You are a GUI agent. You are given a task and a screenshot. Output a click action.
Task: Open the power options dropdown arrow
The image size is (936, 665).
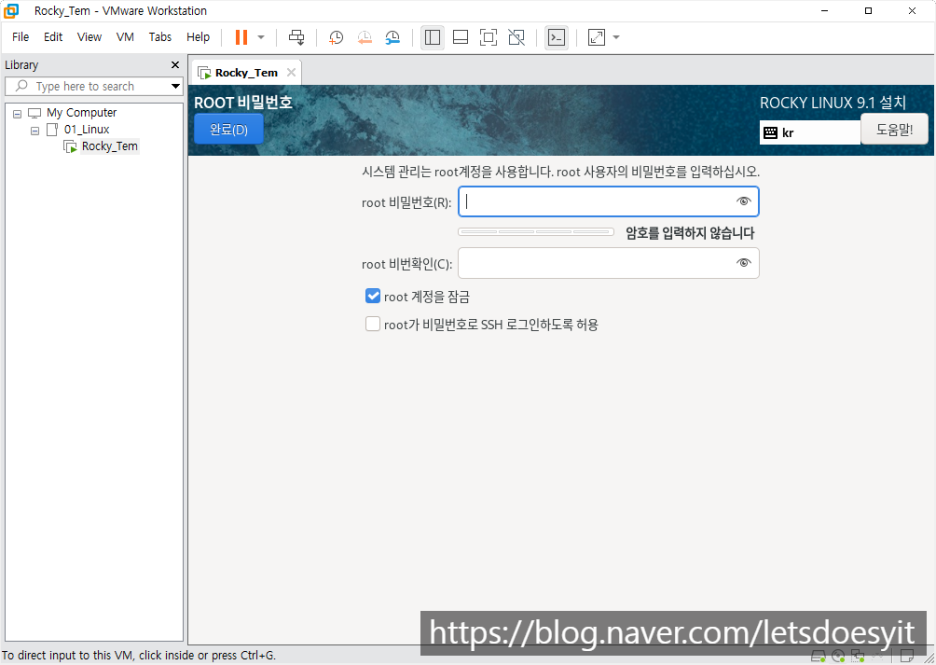pos(261,38)
